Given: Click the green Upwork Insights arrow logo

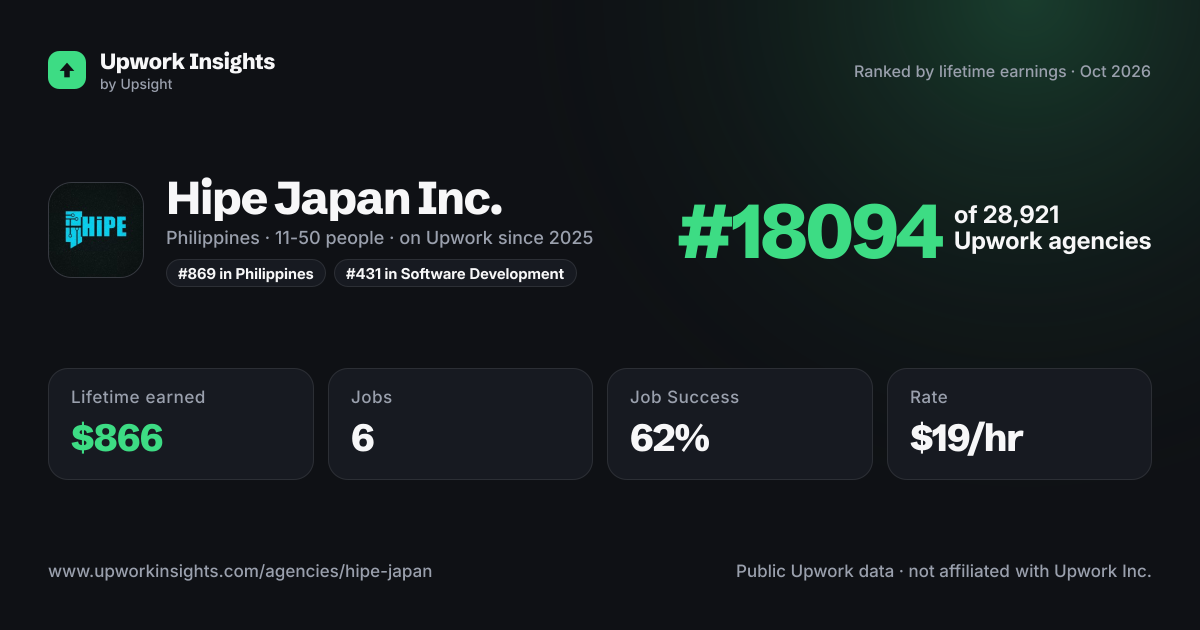Looking at the screenshot, I should click(x=67, y=70).
